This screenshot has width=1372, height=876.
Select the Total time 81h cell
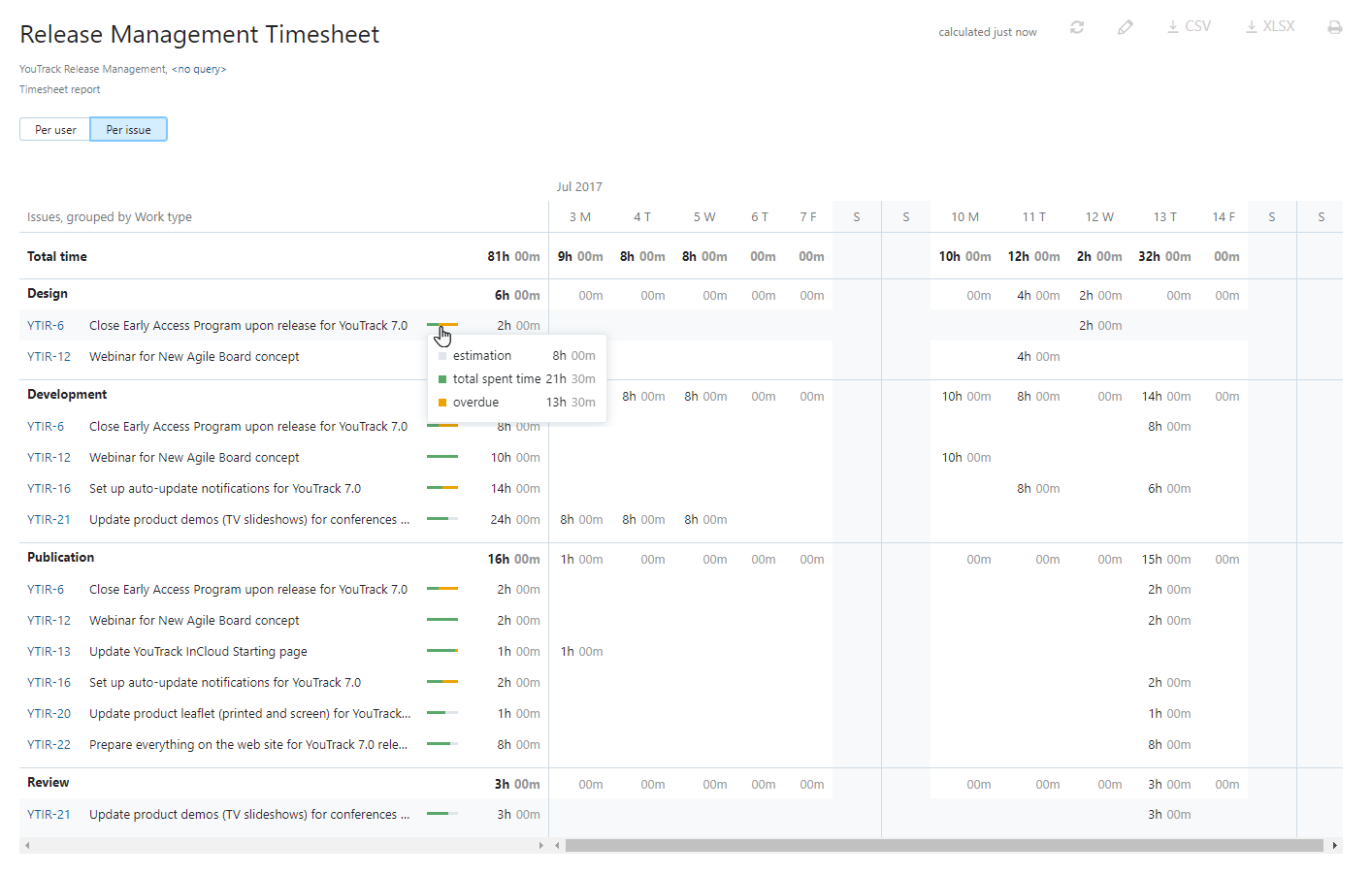509,256
